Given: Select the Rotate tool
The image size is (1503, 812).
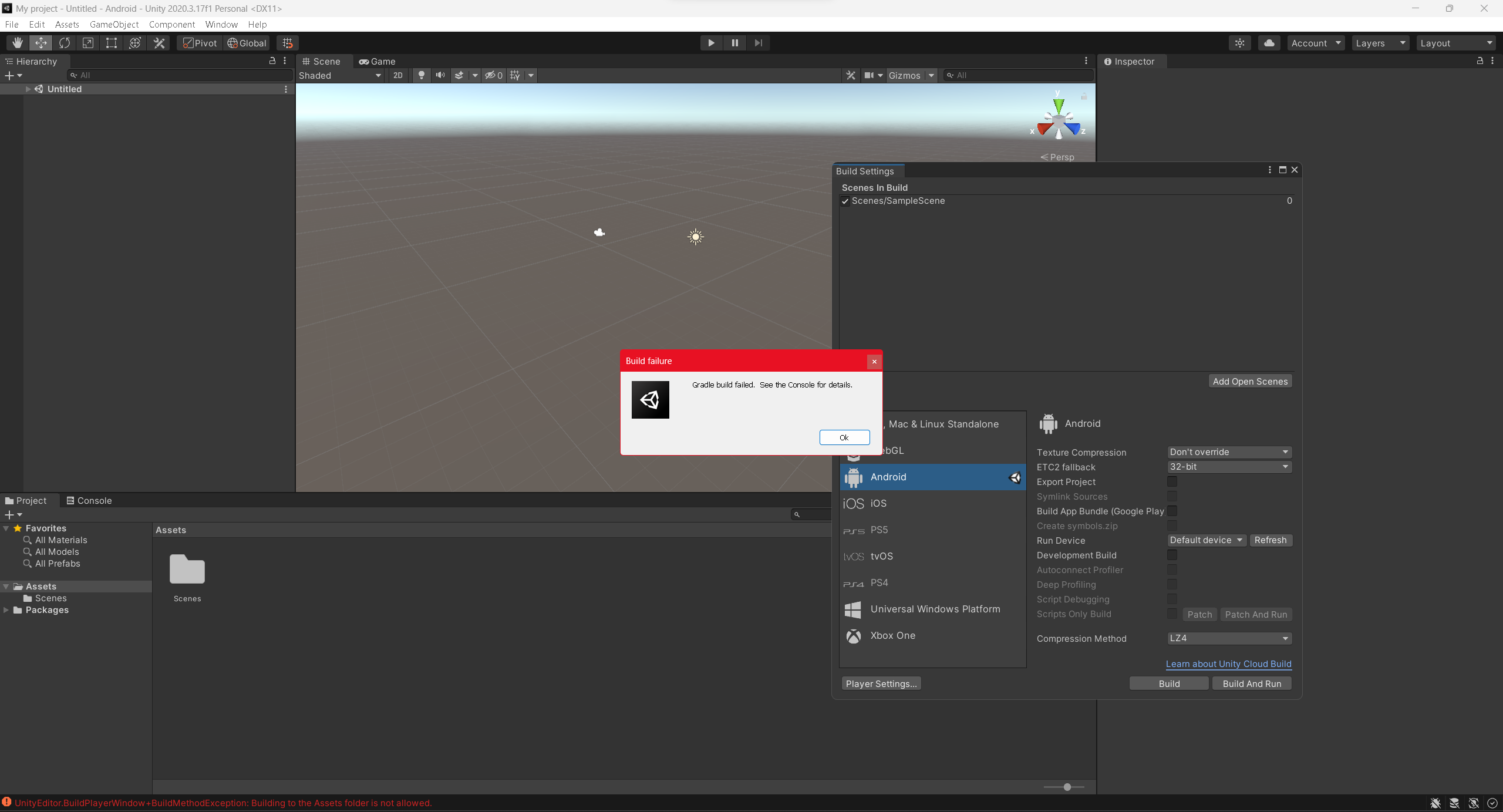Looking at the screenshot, I should pos(65,43).
